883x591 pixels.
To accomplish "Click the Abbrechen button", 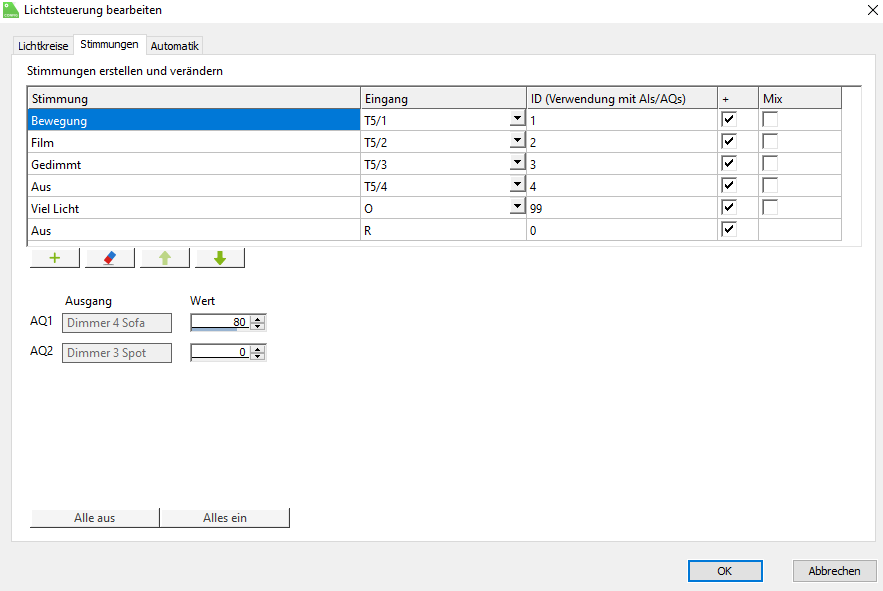I will pyautogui.click(x=834, y=571).
